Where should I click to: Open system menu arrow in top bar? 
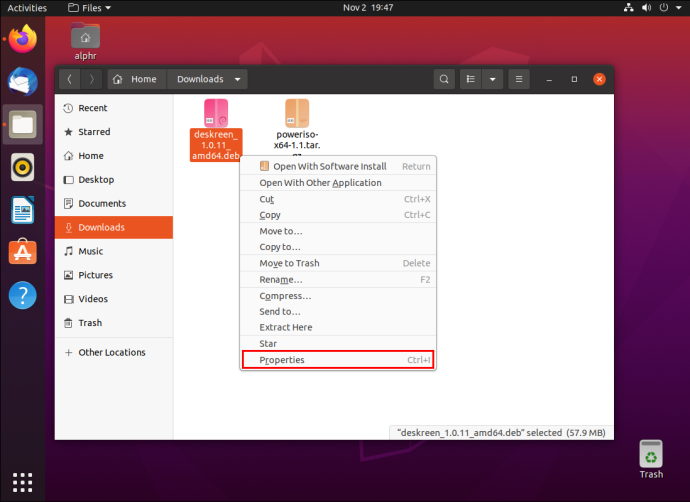pyautogui.click(x=679, y=7)
